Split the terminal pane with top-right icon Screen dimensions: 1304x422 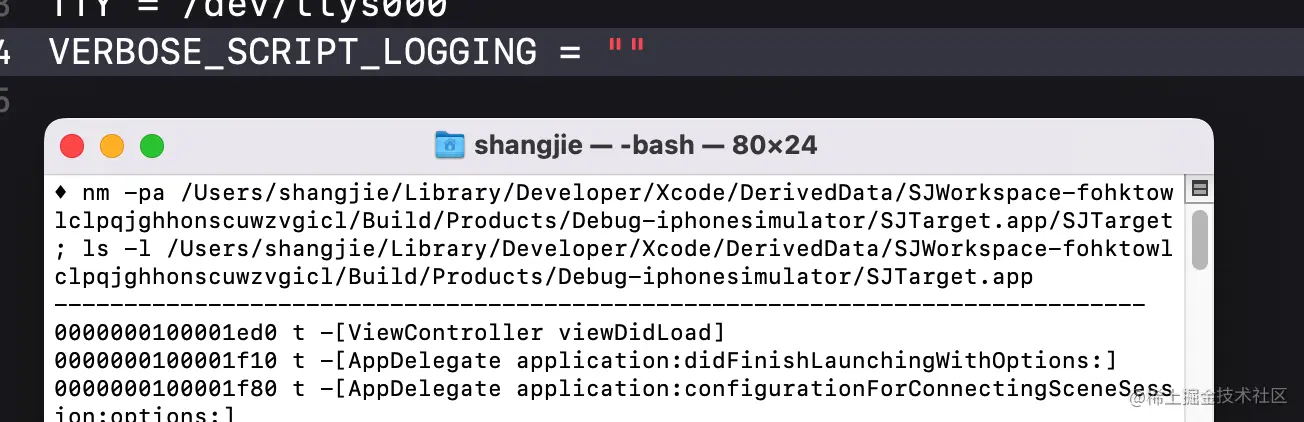click(1200, 189)
